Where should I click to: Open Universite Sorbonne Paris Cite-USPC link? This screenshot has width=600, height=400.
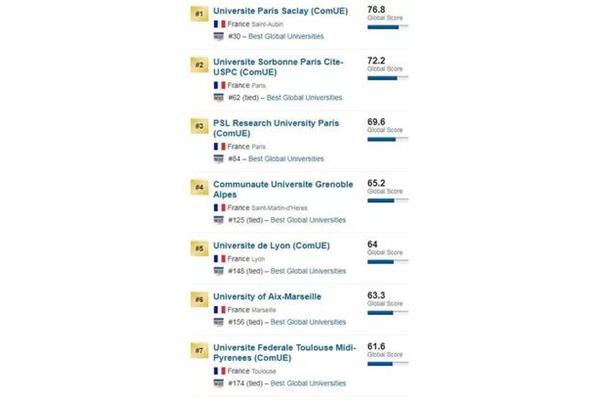[x=278, y=67]
